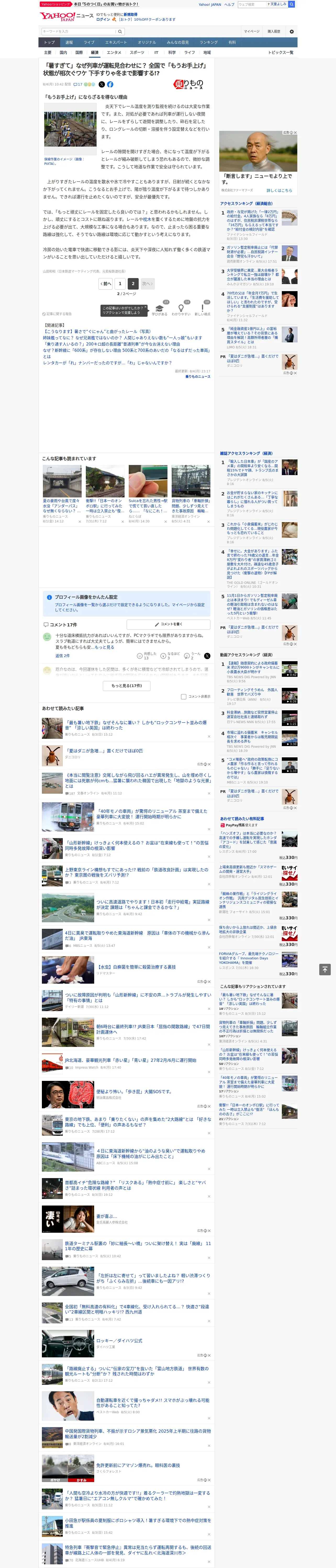Click the scroll-to-top arrow button
Viewport: 336px width, 1568px height.
coord(325,969)
